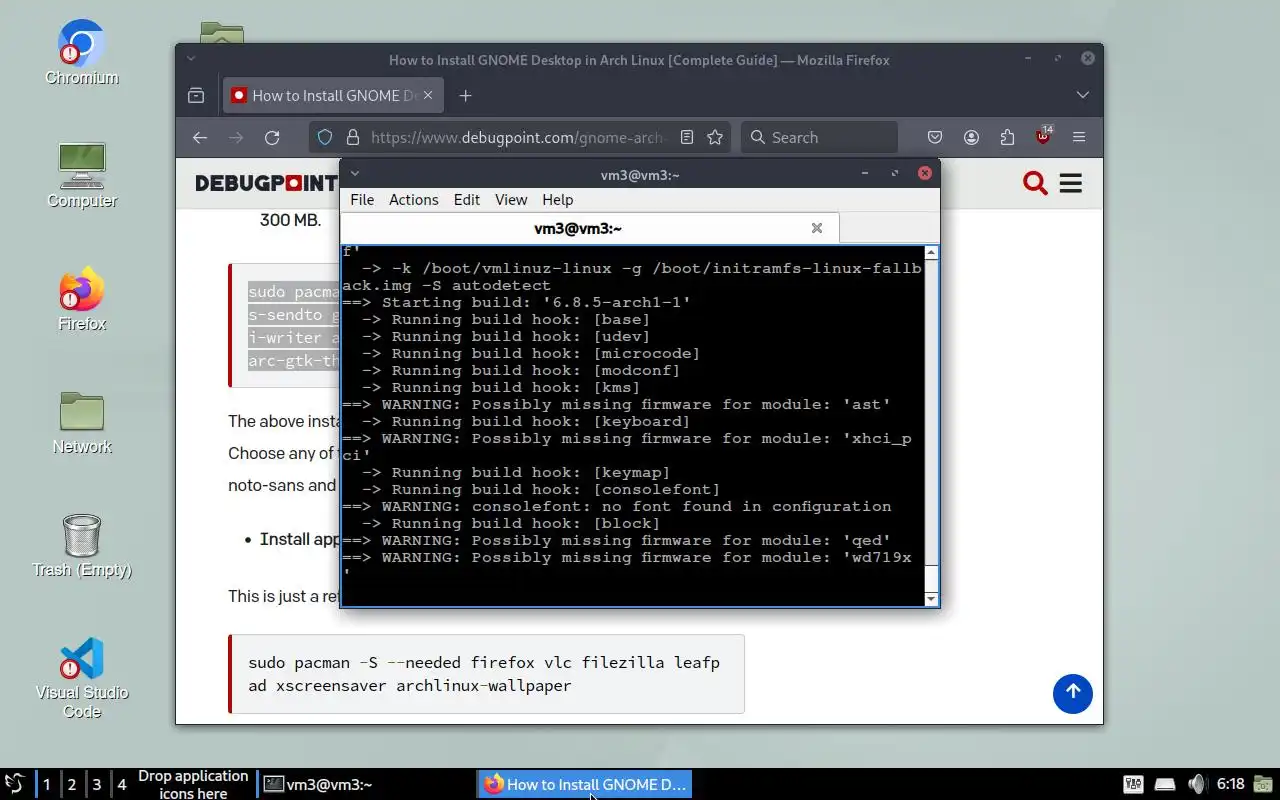The width and height of the screenshot is (1280, 800).
Task: Click the terminal scrollbar up arrow
Action: pyautogui.click(x=931, y=253)
